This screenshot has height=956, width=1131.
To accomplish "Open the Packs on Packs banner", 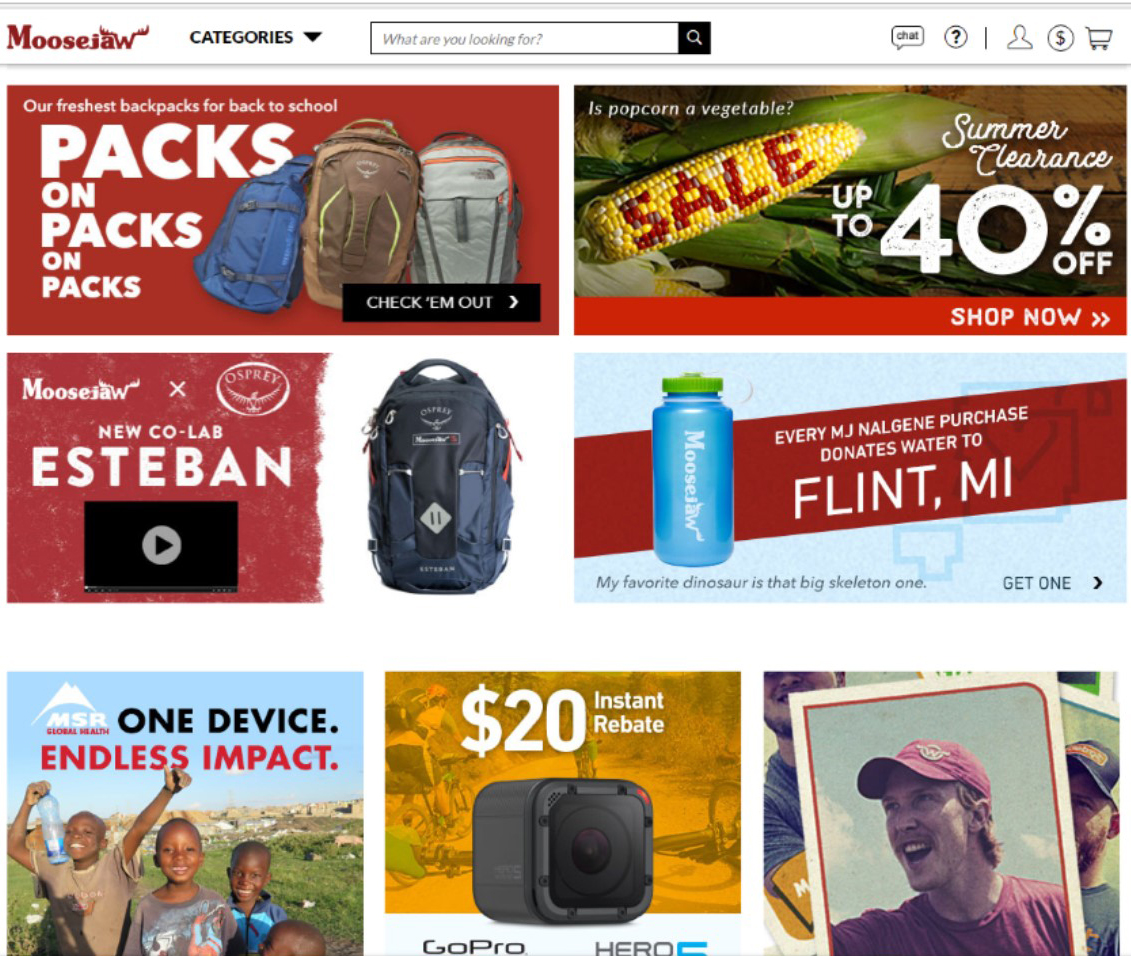I will pyautogui.click(x=283, y=210).
